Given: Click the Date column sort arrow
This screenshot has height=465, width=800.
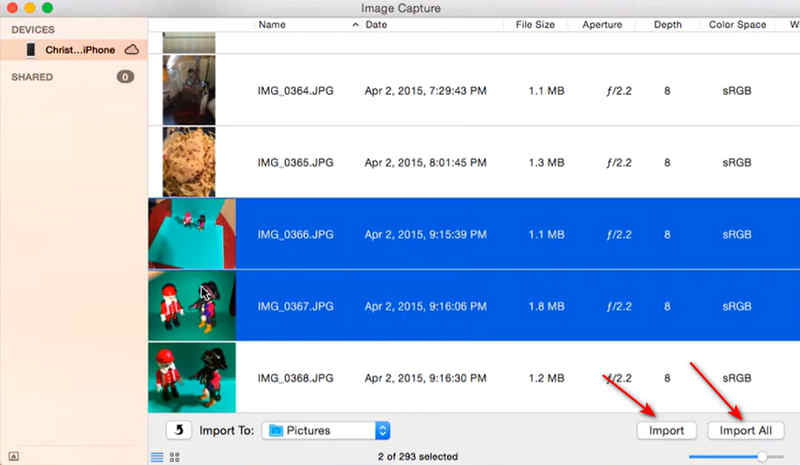Looking at the screenshot, I should point(355,25).
